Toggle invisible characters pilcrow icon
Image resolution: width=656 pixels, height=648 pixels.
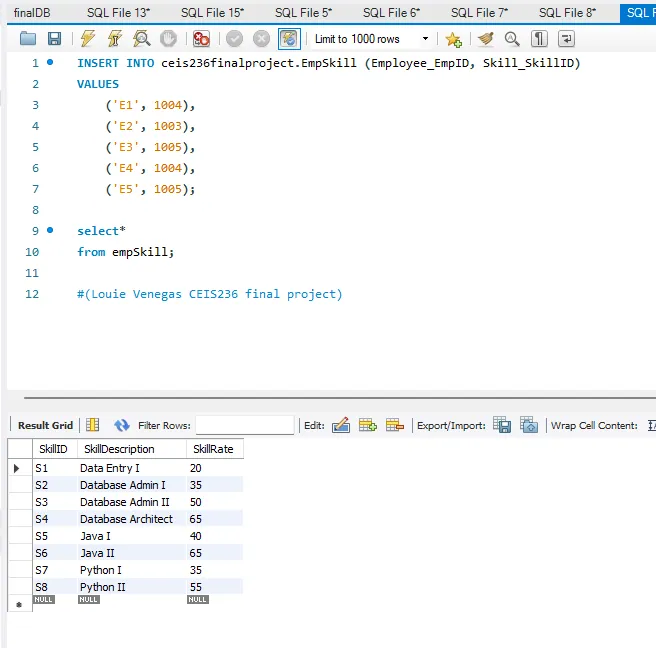point(539,39)
